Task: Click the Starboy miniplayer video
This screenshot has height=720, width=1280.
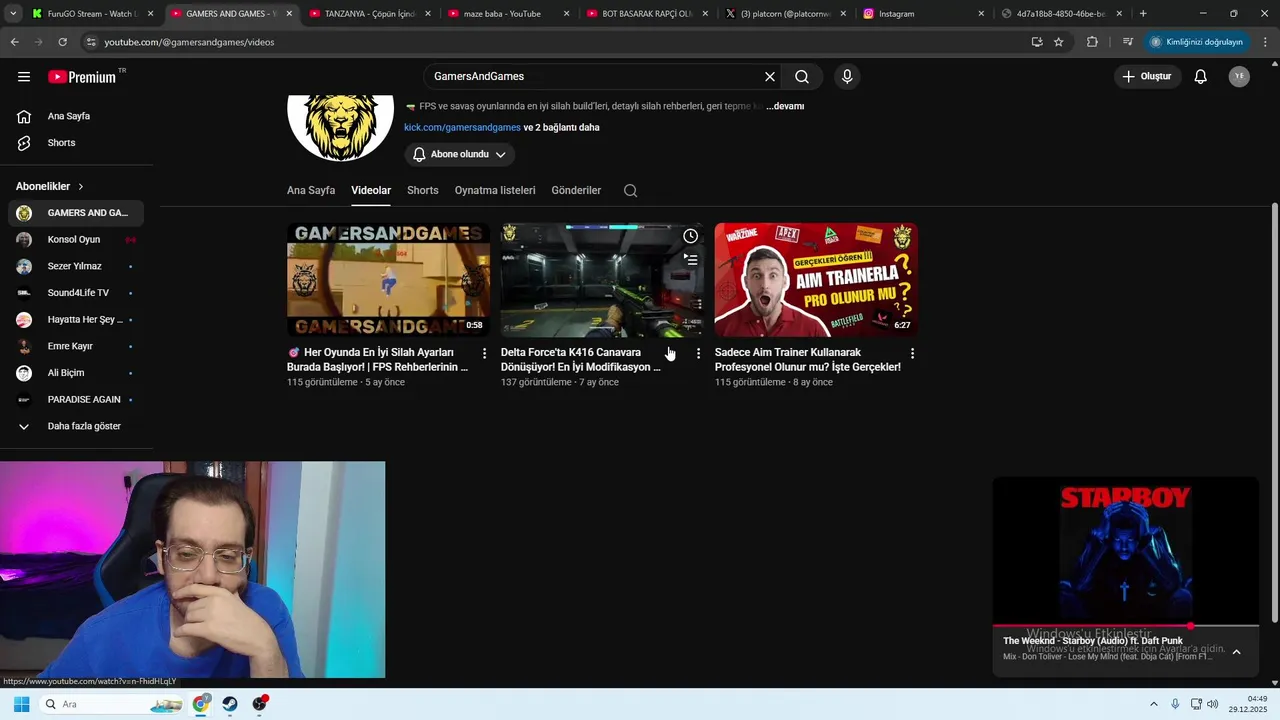Action: click(1125, 551)
